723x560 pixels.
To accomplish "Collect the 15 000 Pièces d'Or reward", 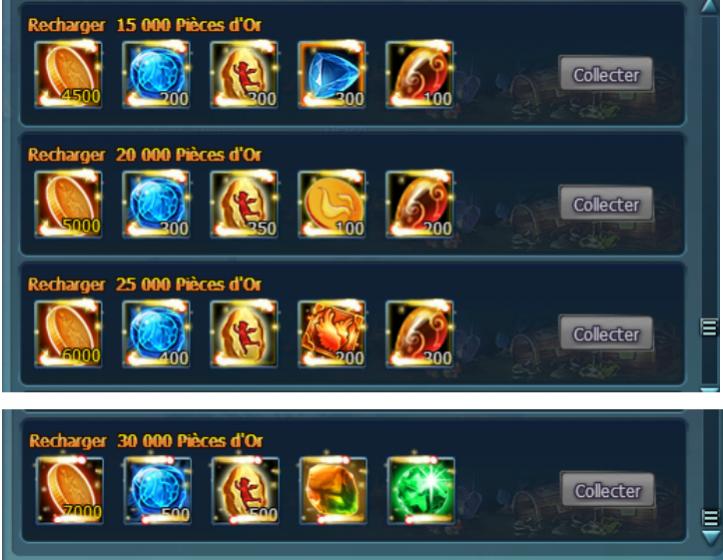I will (x=606, y=74).
